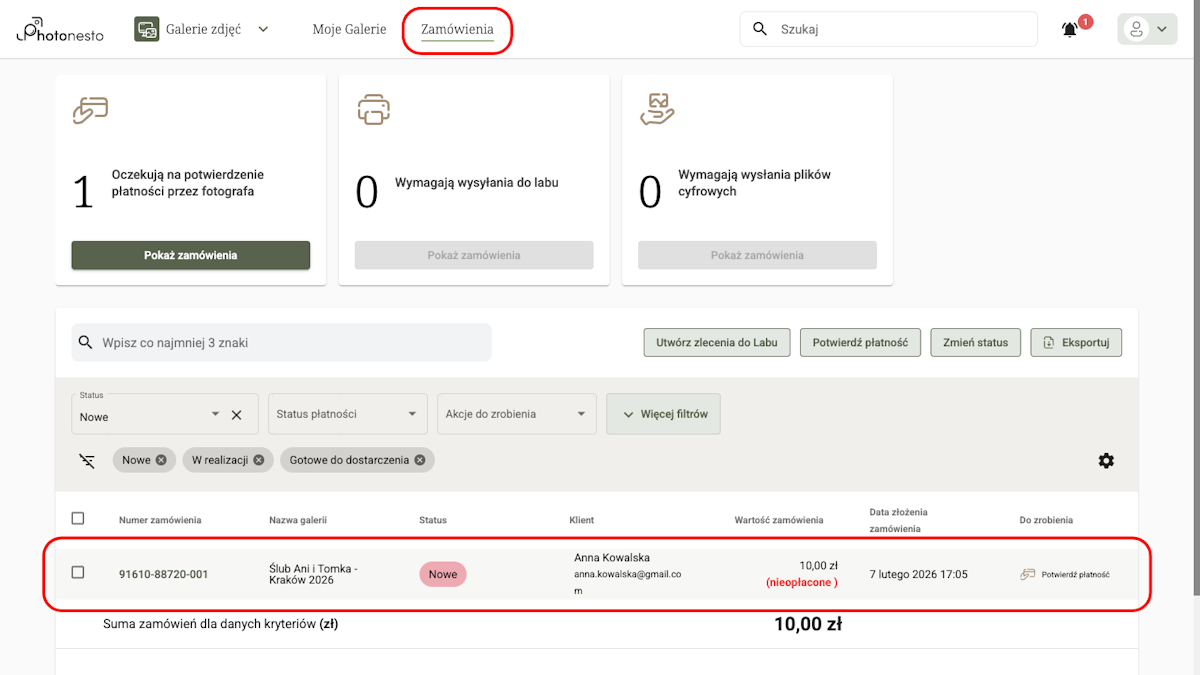The image size is (1200, 675).
Task: Click the orders search field
Action: tap(290, 343)
